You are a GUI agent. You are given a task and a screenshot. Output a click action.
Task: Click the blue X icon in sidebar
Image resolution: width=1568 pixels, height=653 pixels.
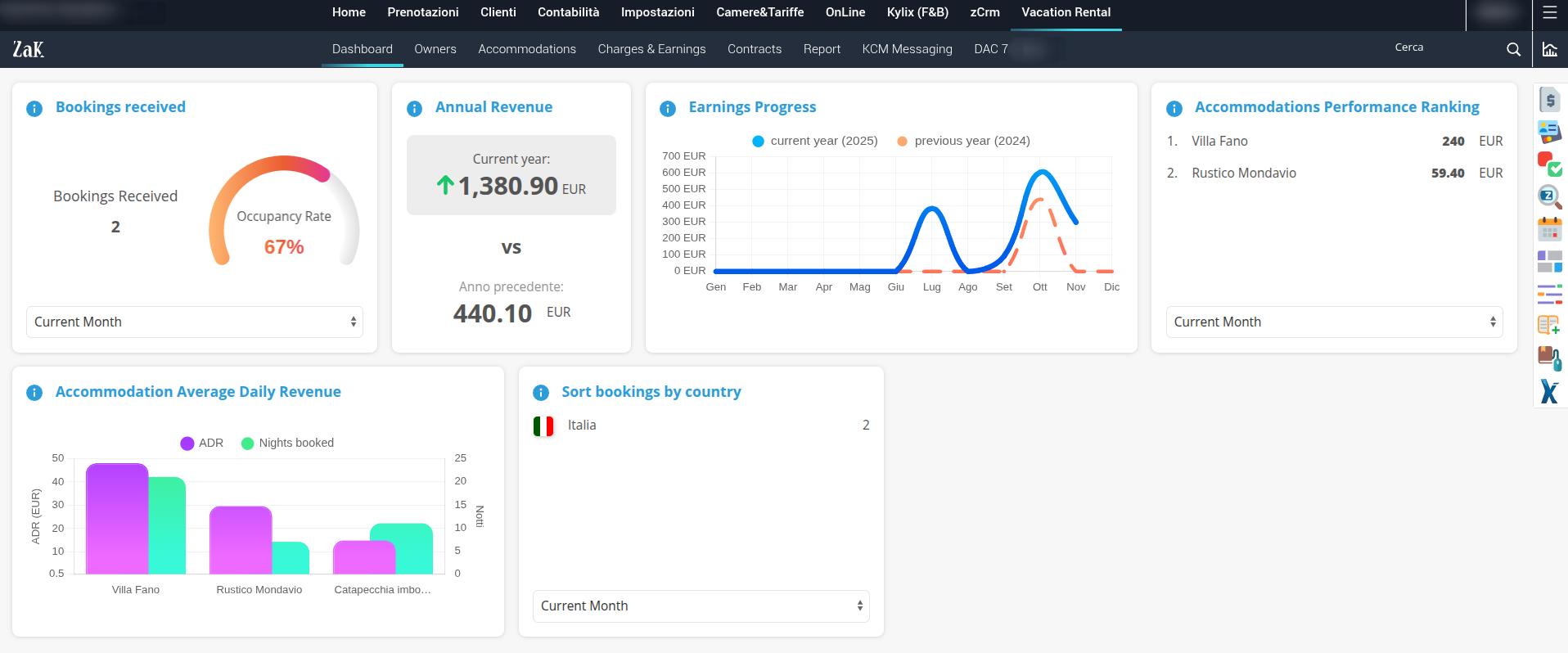tap(1549, 391)
